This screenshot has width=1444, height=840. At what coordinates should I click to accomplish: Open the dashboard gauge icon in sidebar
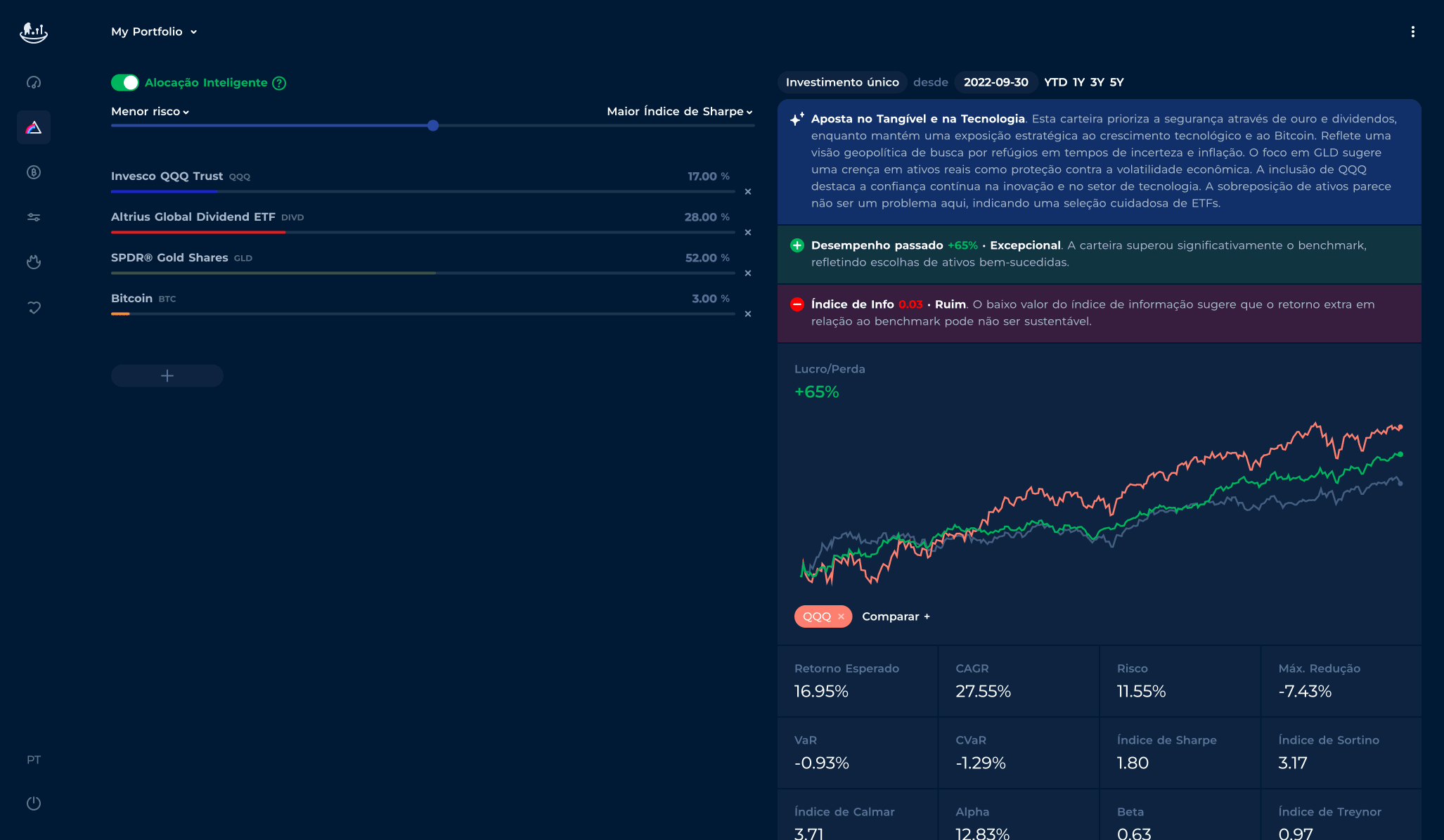[34, 82]
